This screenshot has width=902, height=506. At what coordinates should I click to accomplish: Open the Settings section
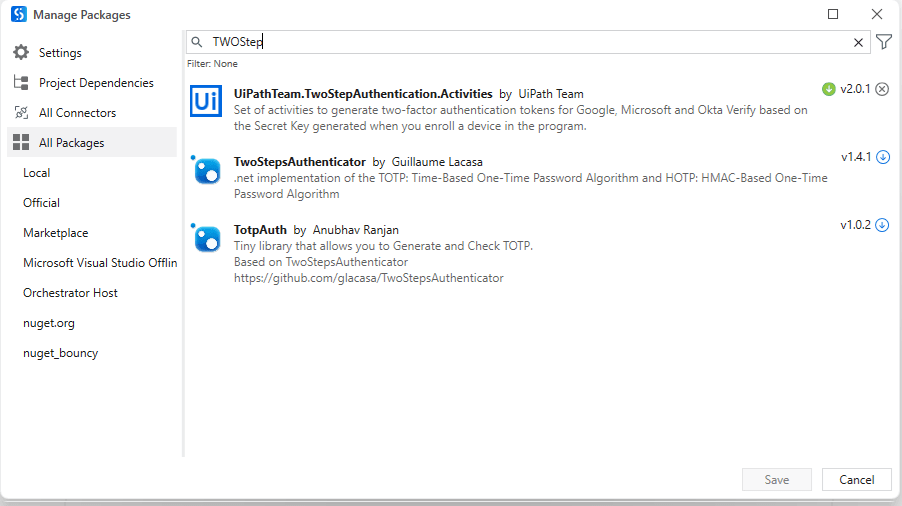point(60,53)
